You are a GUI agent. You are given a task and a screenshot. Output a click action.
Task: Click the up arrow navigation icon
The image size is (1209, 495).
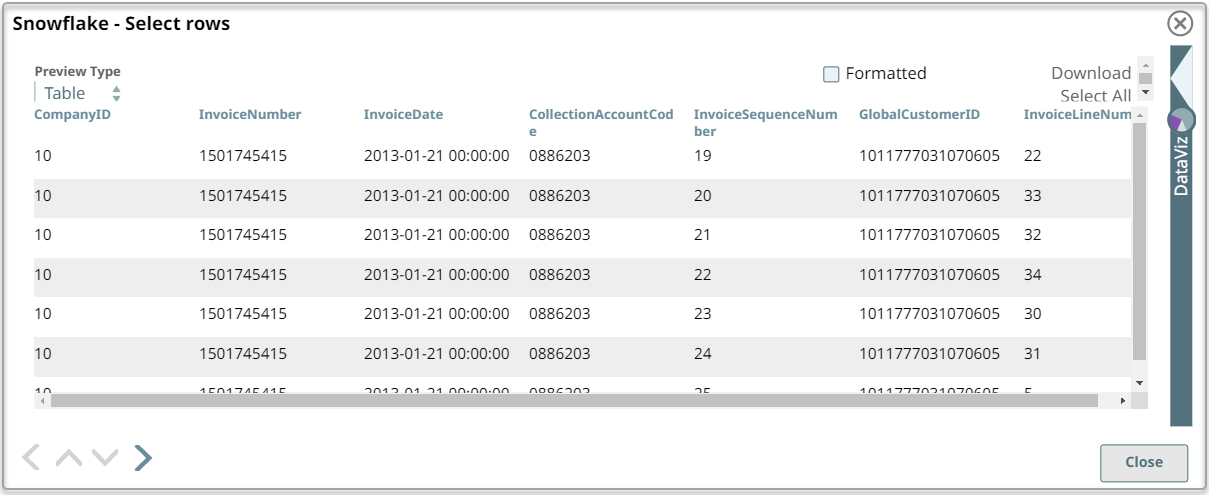[68, 458]
